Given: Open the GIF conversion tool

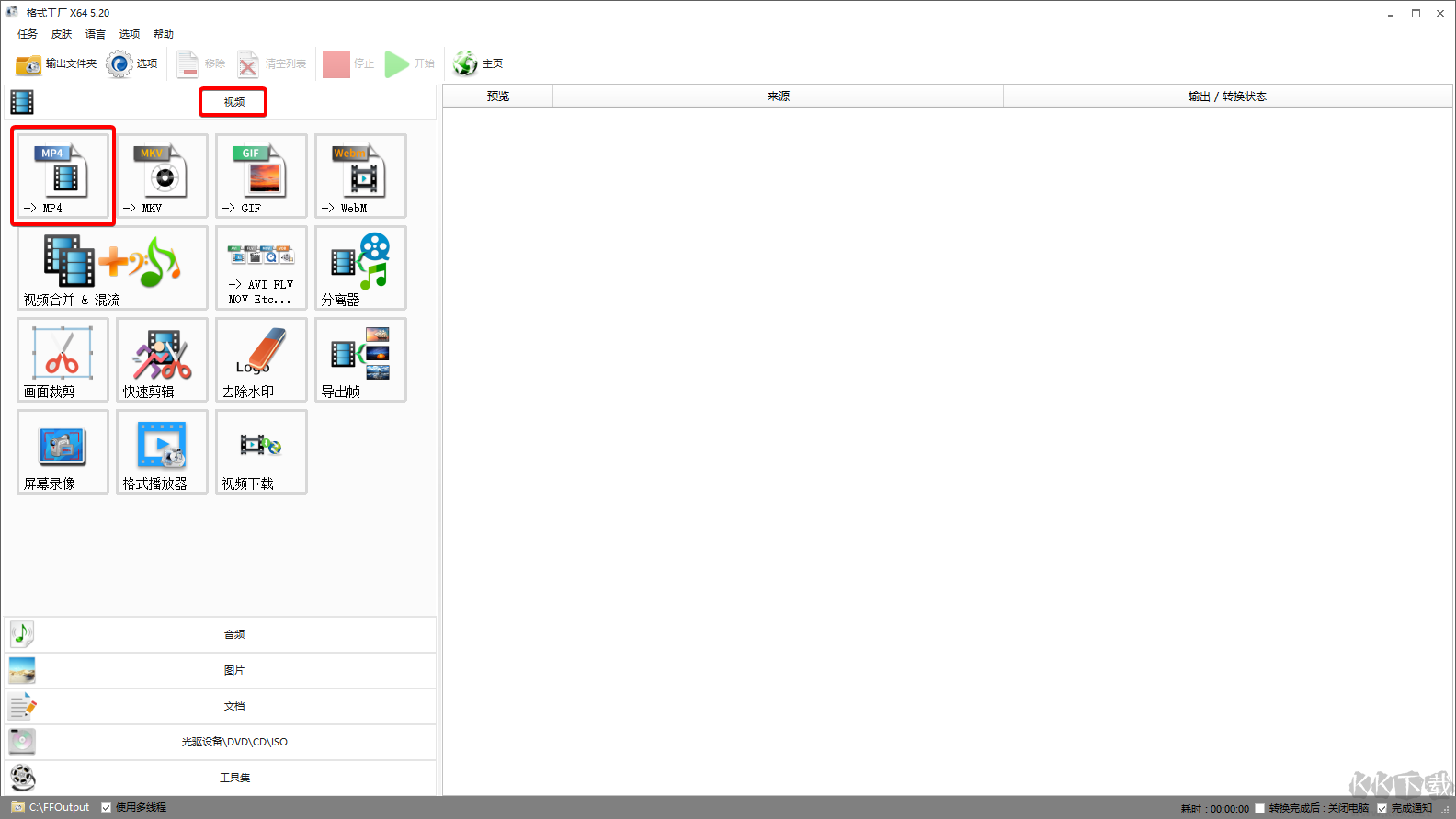Looking at the screenshot, I should coord(262,176).
